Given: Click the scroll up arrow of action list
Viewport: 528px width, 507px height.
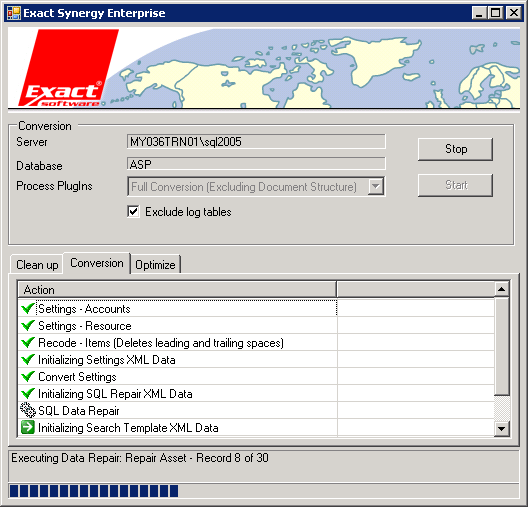Looking at the screenshot, I should 502,289.
